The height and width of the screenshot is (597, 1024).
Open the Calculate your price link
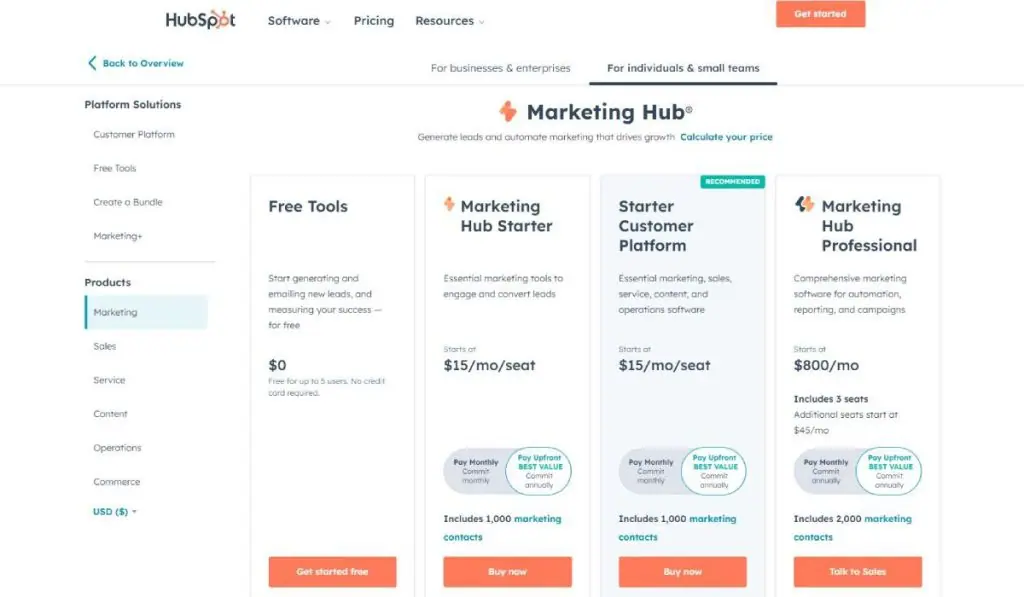click(726, 137)
